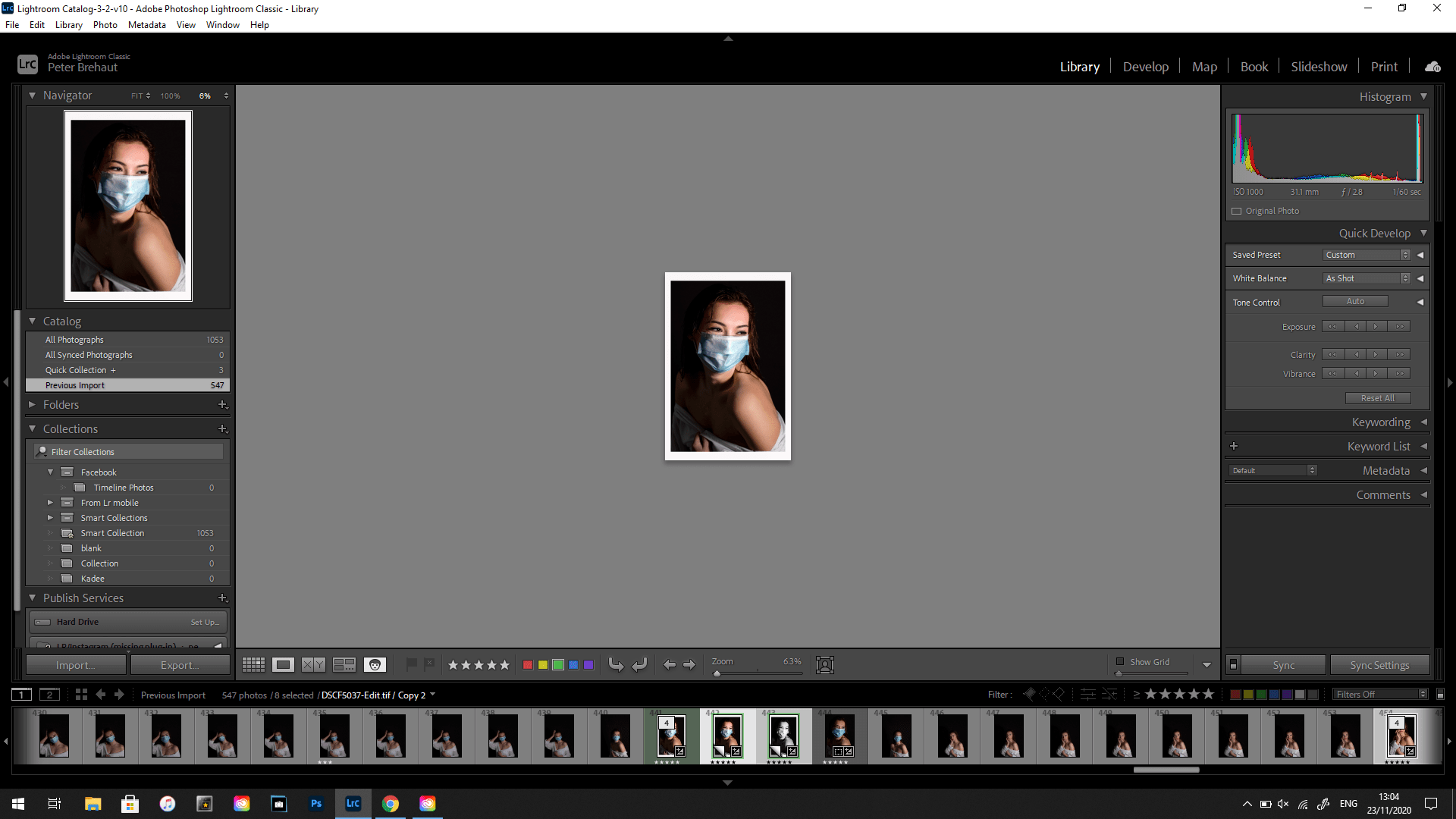Click the Export button

(180, 664)
